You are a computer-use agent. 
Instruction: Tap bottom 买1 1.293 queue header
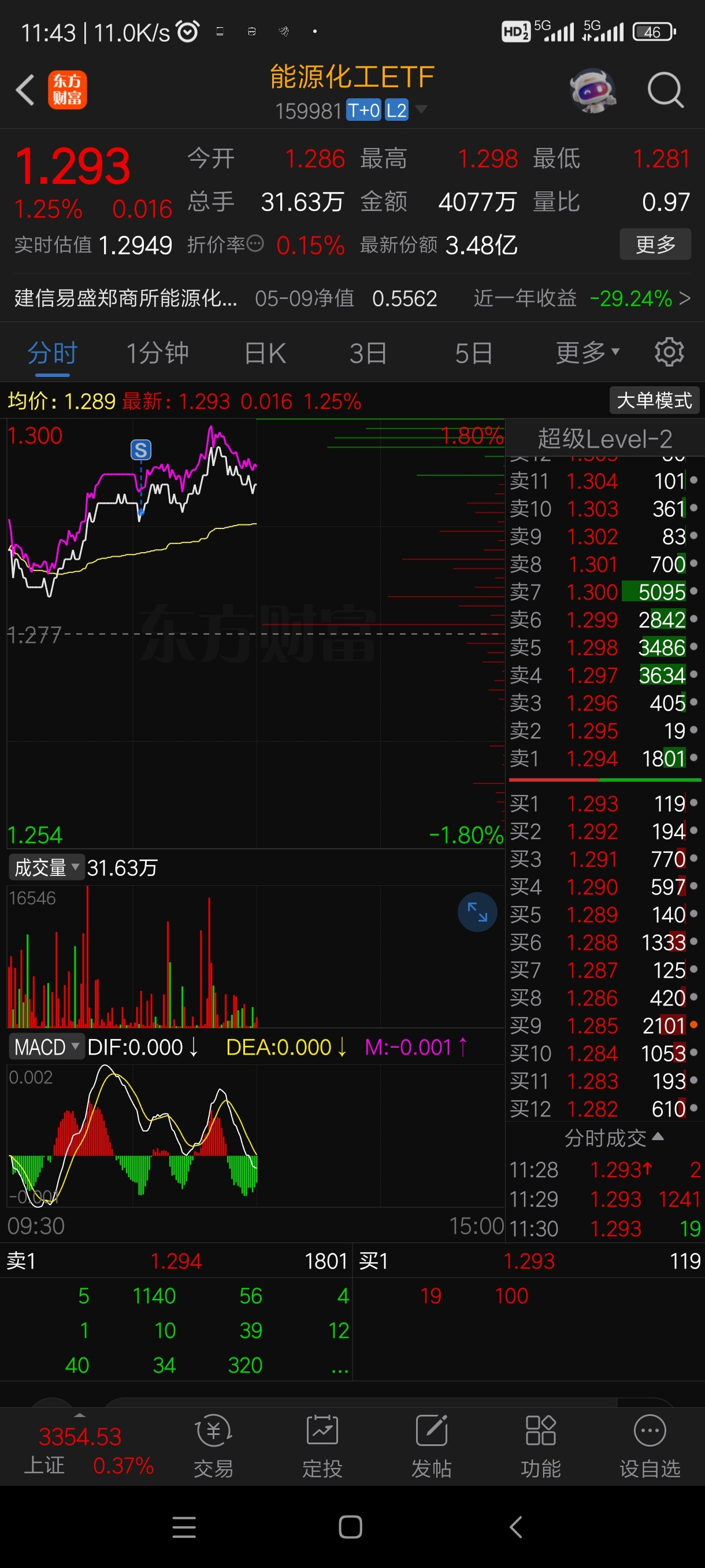point(529,1260)
